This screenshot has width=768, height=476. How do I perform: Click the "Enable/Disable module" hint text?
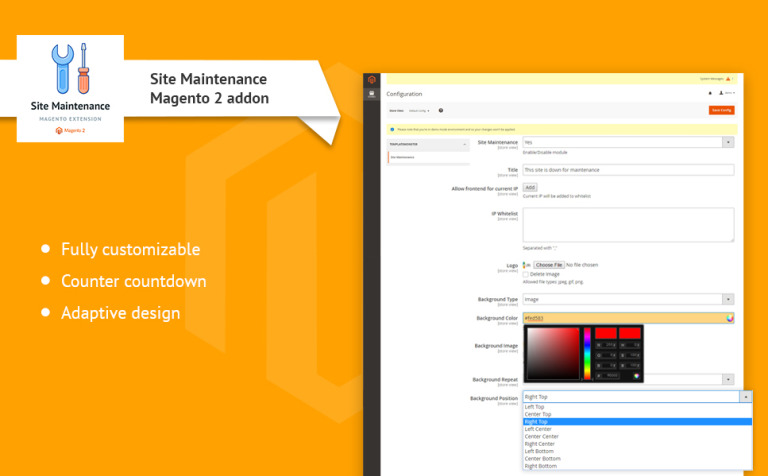545,152
